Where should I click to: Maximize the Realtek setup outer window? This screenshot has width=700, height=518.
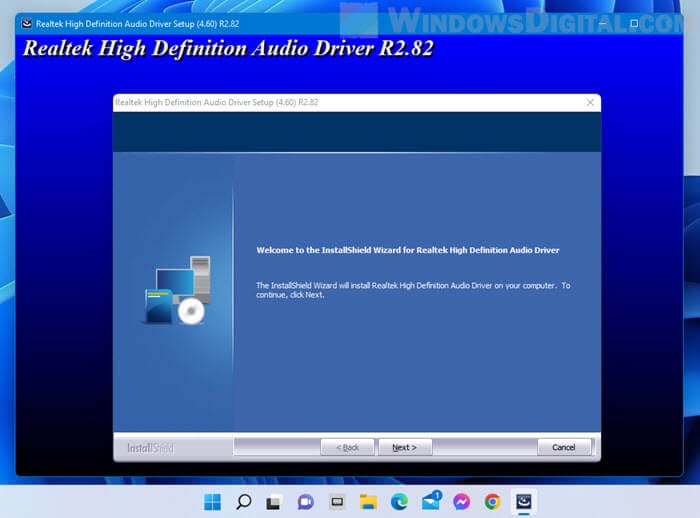[634, 23]
